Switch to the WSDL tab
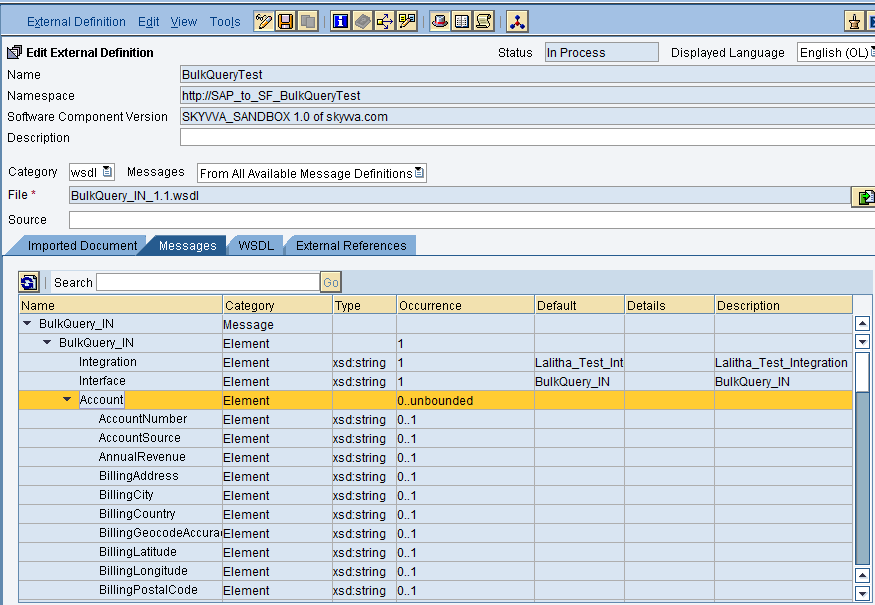The width and height of the screenshot is (875, 605). (256, 245)
